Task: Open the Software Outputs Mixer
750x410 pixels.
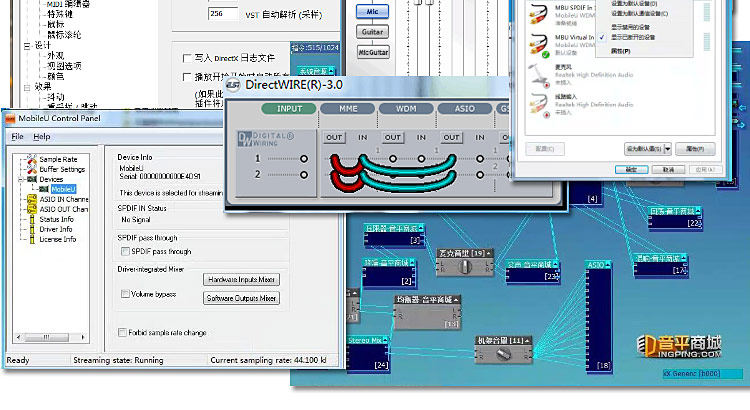Action: [x=242, y=298]
